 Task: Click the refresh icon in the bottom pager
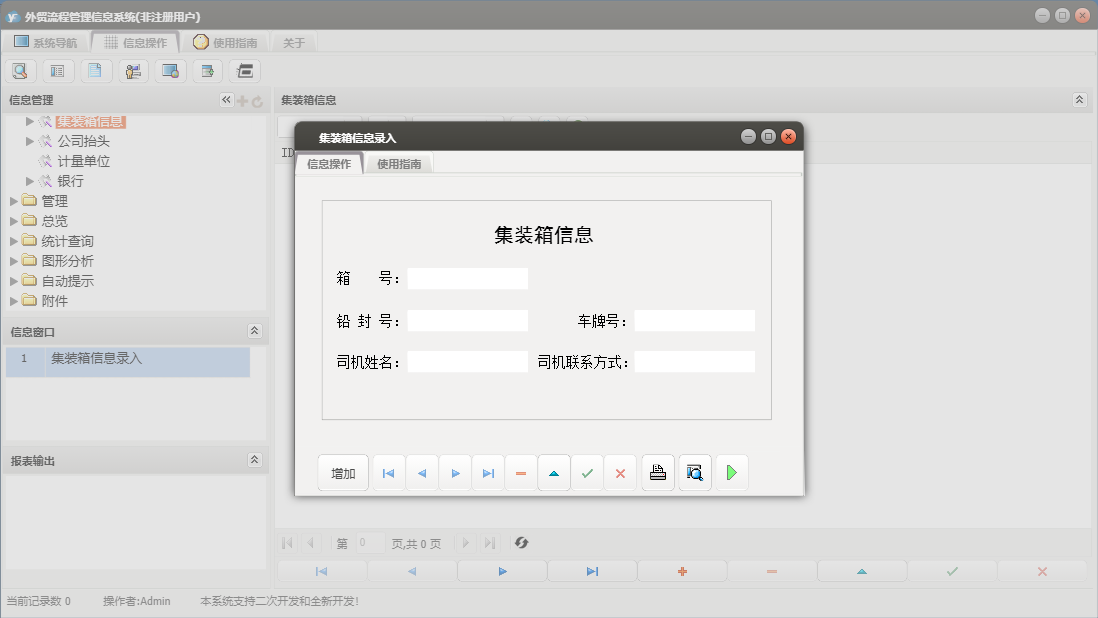click(521, 543)
